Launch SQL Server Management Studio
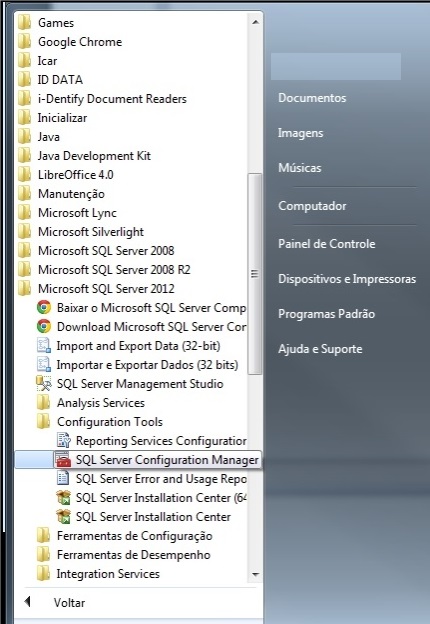This screenshot has height=624, width=430. point(140,384)
